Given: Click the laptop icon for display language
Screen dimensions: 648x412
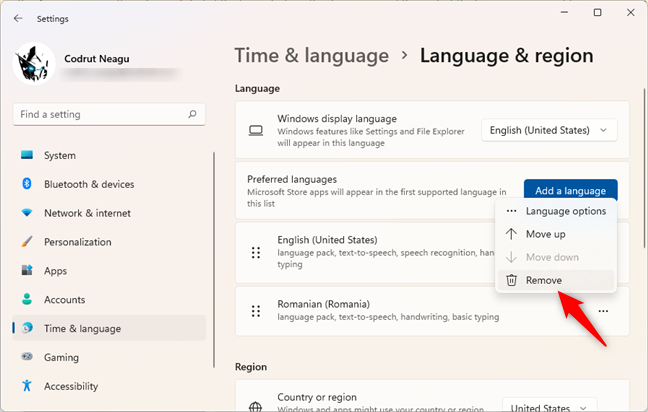Looking at the screenshot, I should (256, 131).
